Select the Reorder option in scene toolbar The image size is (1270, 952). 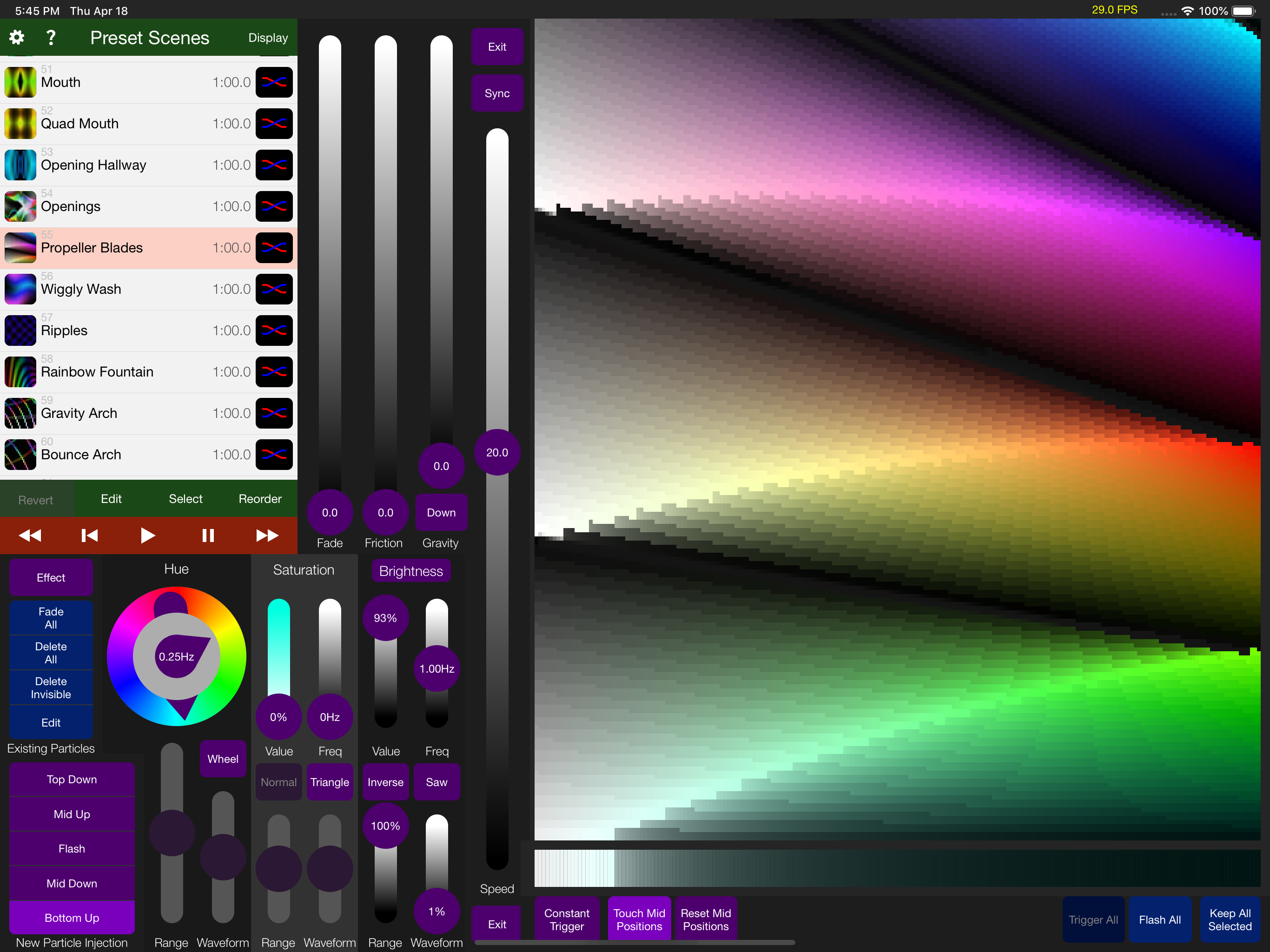point(260,499)
